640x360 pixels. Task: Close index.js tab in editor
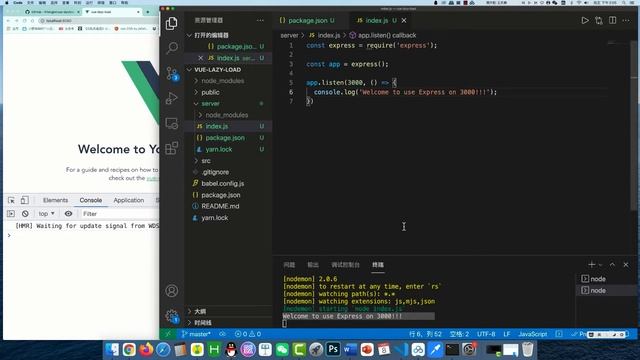pyautogui.click(x=404, y=20)
